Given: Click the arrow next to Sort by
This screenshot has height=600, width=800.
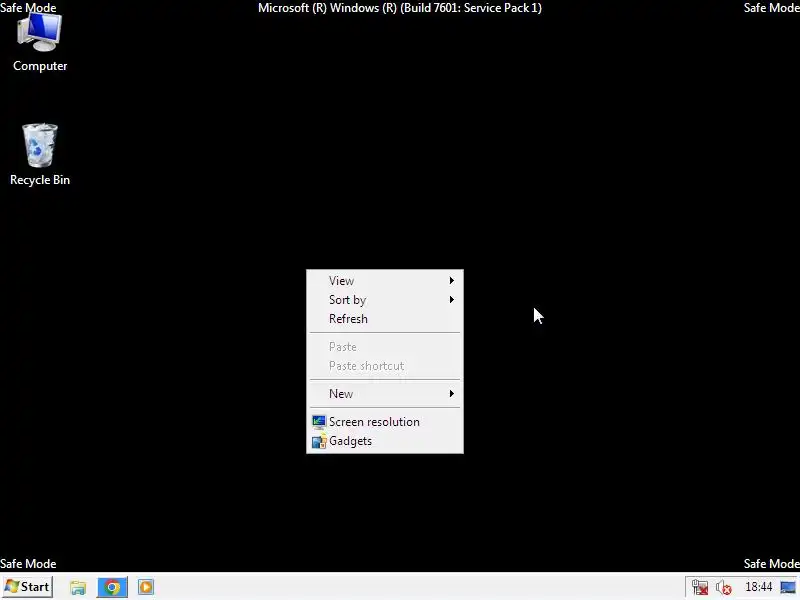Looking at the screenshot, I should pos(452,299).
